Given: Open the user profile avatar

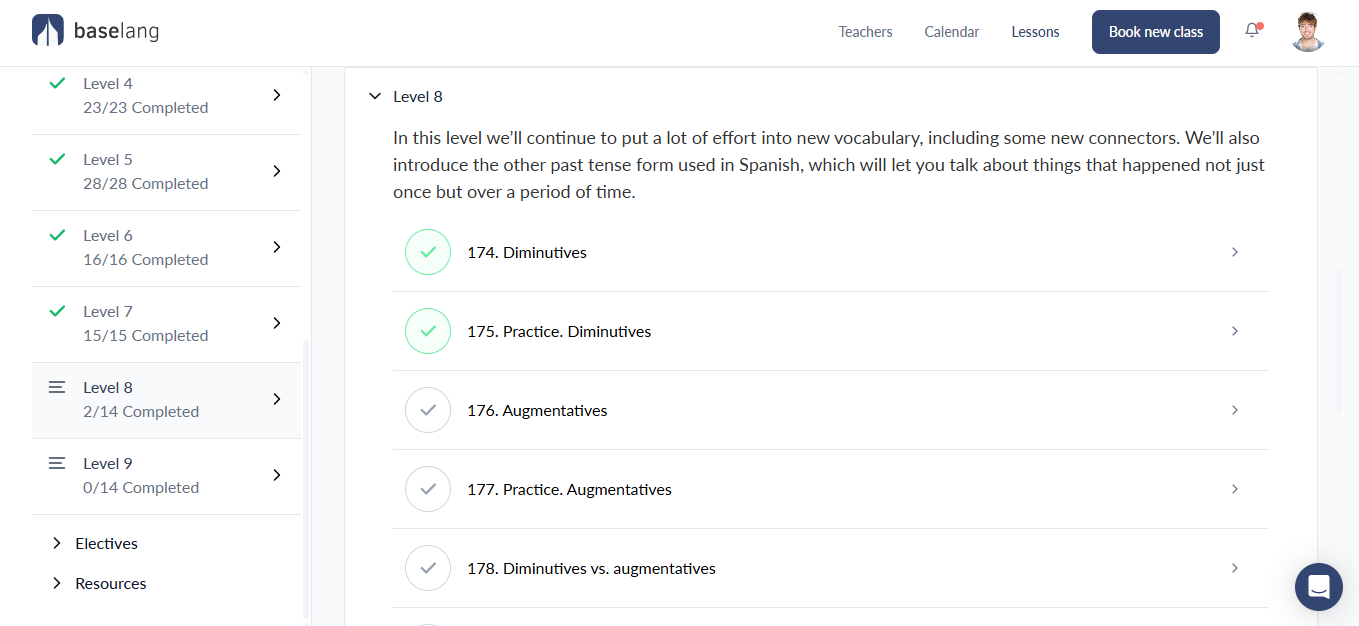Looking at the screenshot, I should pyautogui.click(x=1308, y=32).
